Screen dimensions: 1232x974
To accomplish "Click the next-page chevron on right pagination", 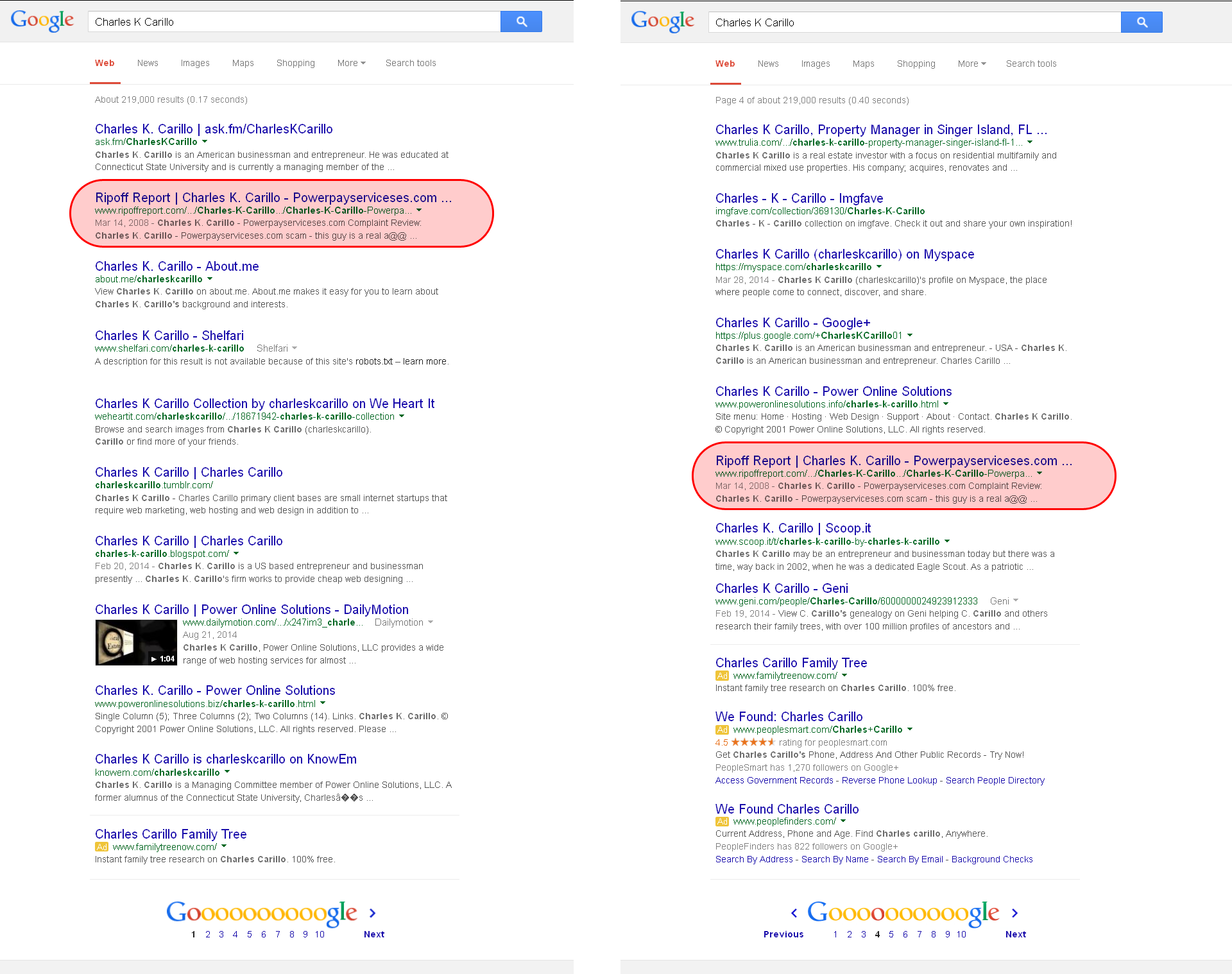I will (x=1014, y=913).
